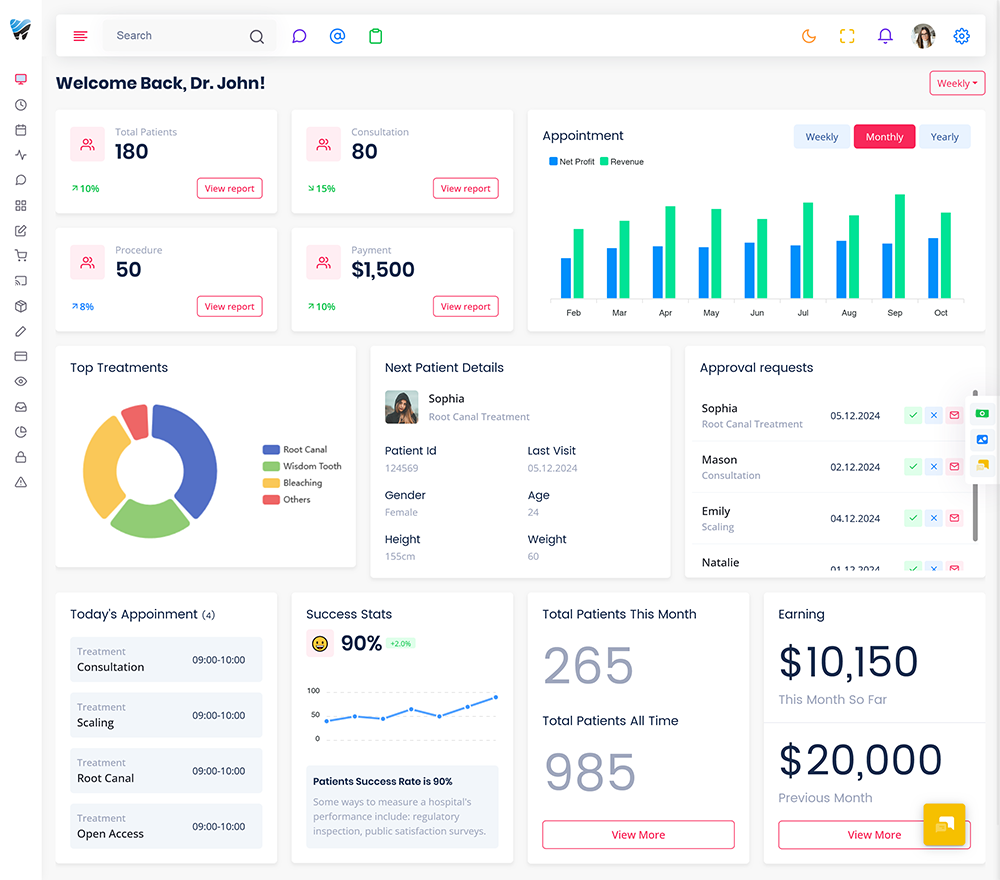Select Weekly tab in Appointment chart
The width and height of the screenshot is (1000, 880).
821,136
